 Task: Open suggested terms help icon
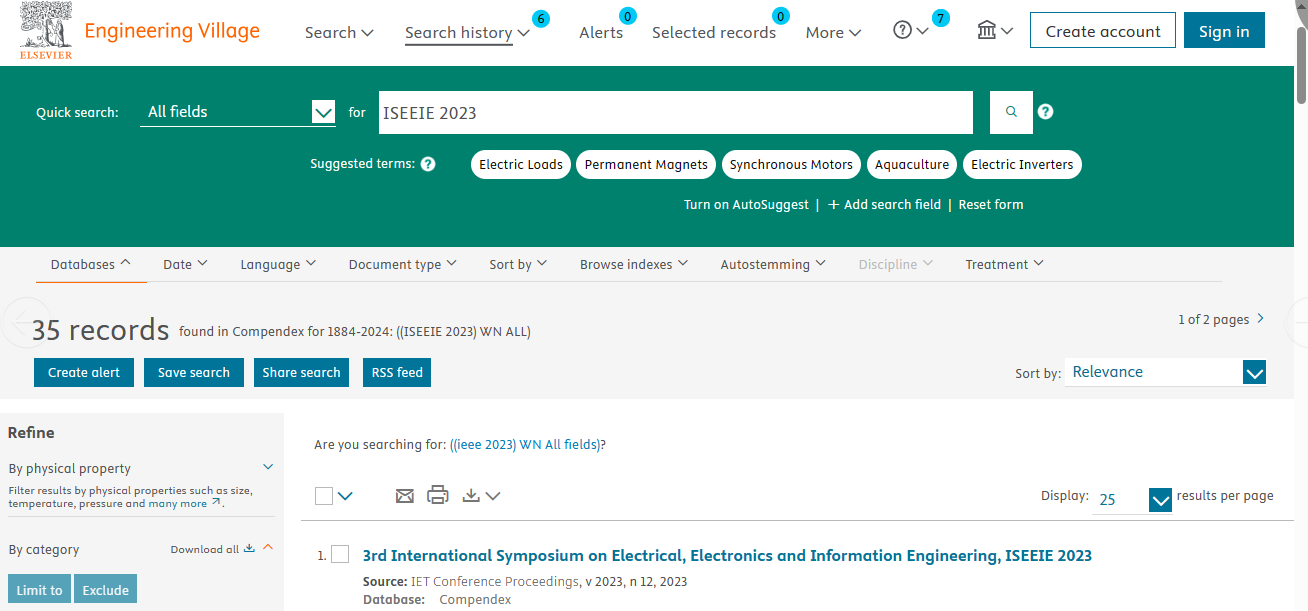428,164
